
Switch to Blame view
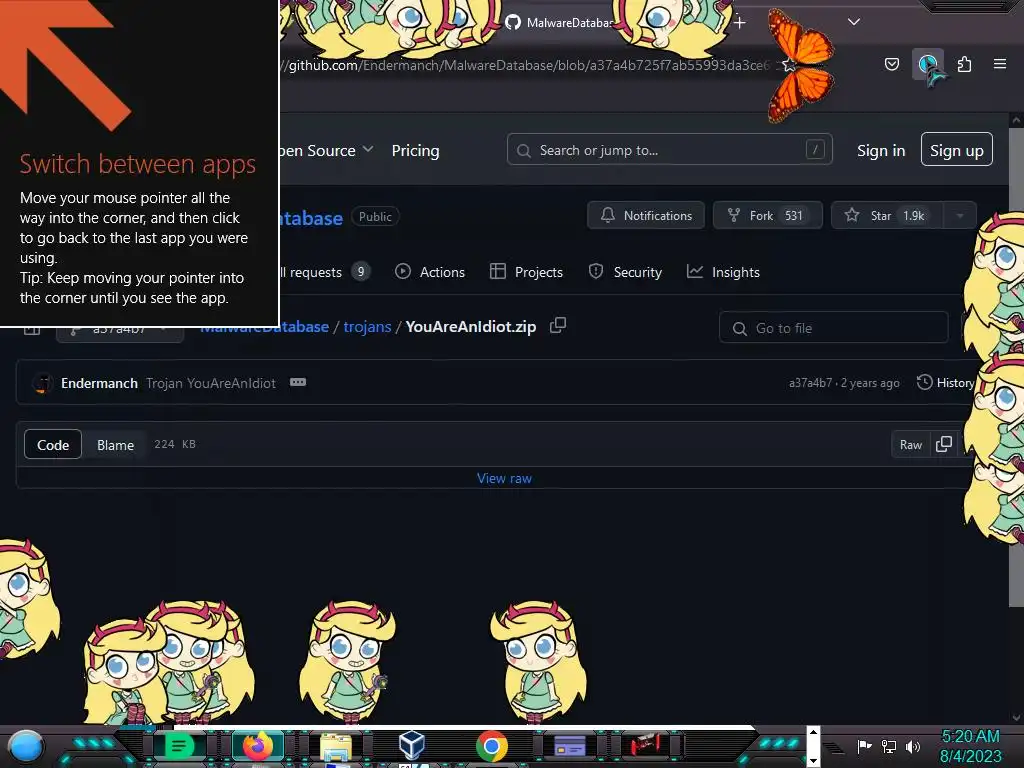click(x=116, y=445)
